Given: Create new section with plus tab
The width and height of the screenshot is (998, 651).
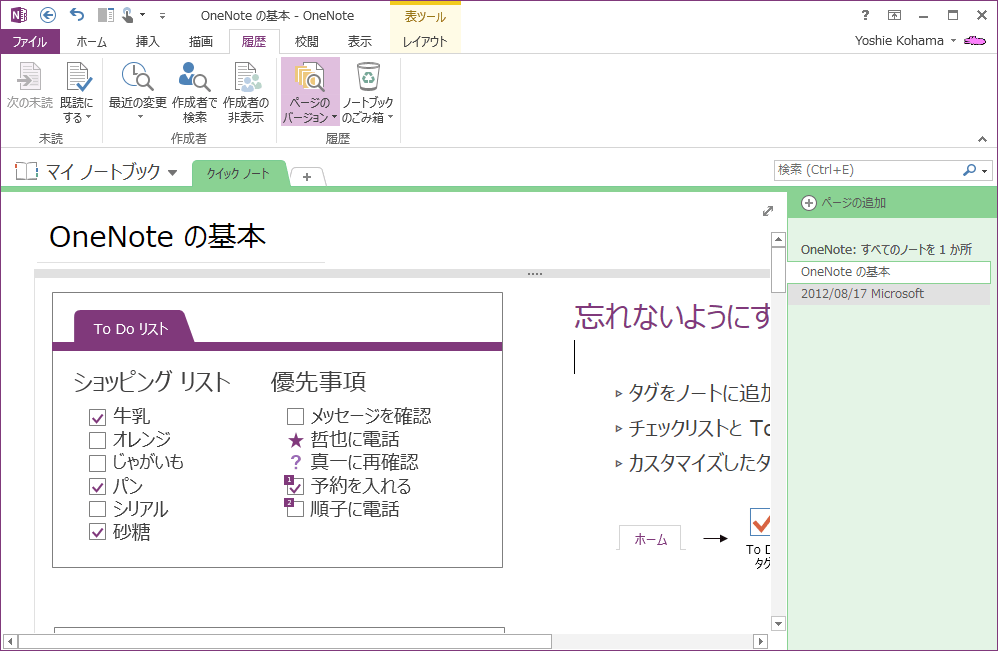Looking at the screenshot, I should (x=307, y=177).
